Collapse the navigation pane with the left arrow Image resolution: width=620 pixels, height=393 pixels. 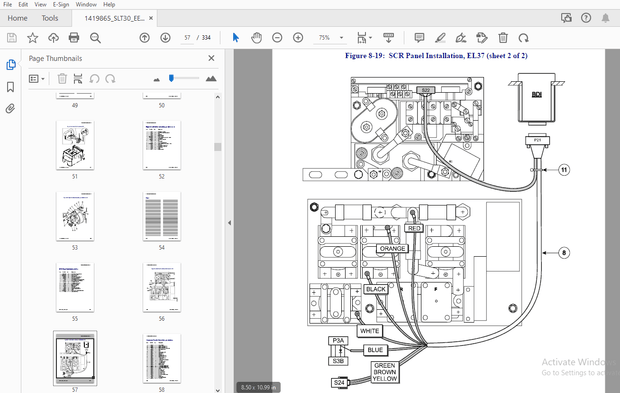[x=229, y=223]
